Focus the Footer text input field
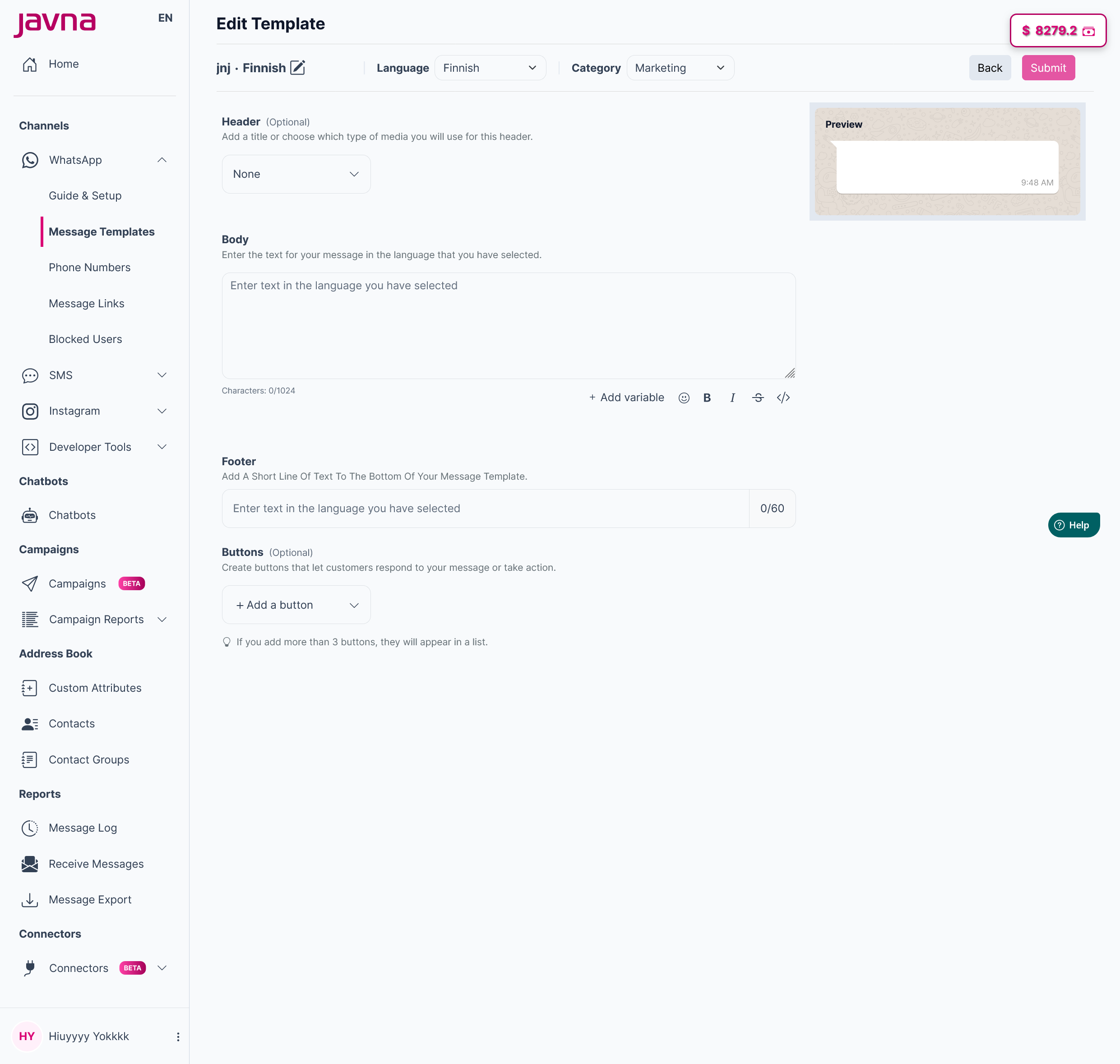The width and height of the screenshot is (1120, 1064). tap(485, 509)
